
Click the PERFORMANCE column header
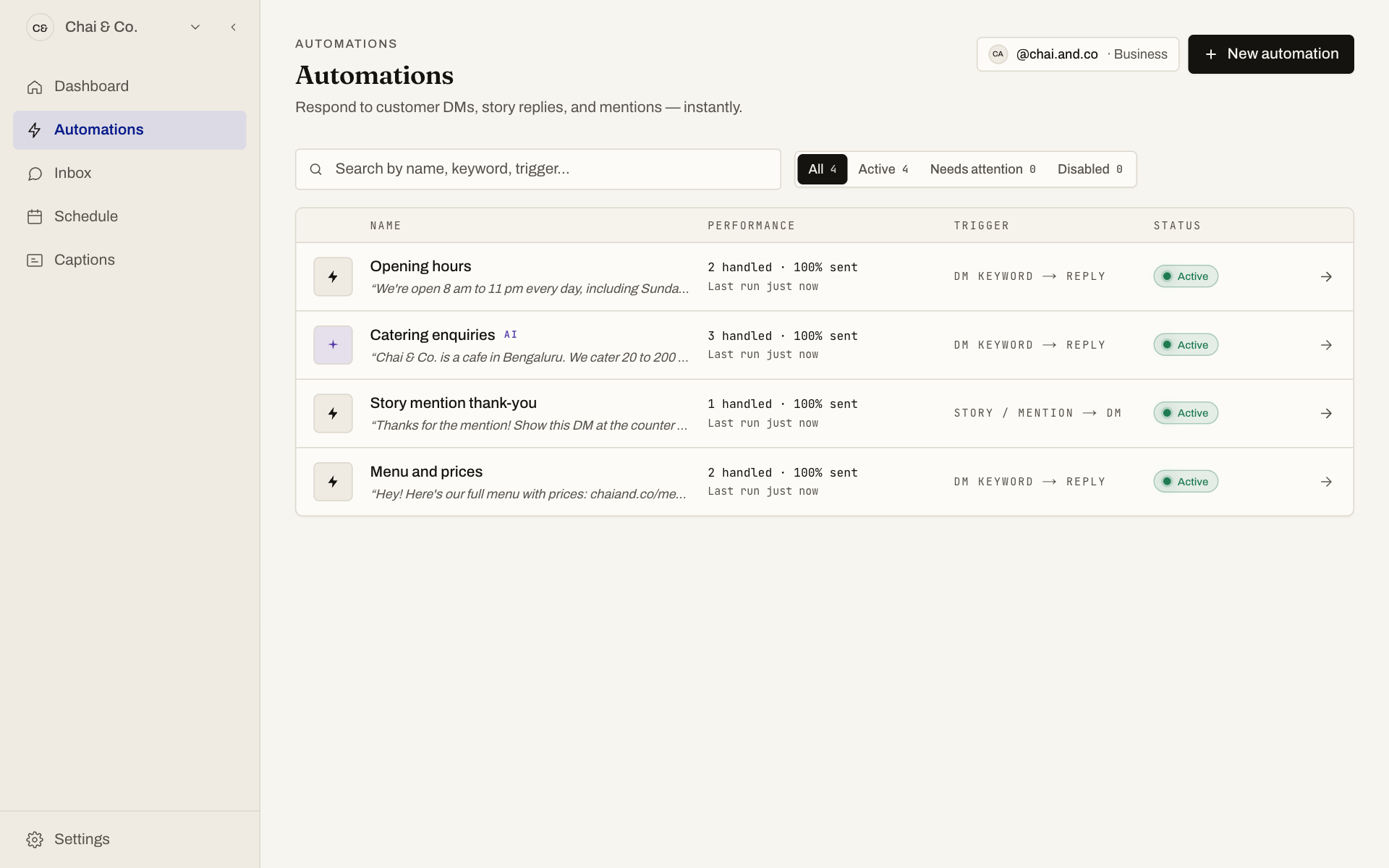tap(752, 226)
